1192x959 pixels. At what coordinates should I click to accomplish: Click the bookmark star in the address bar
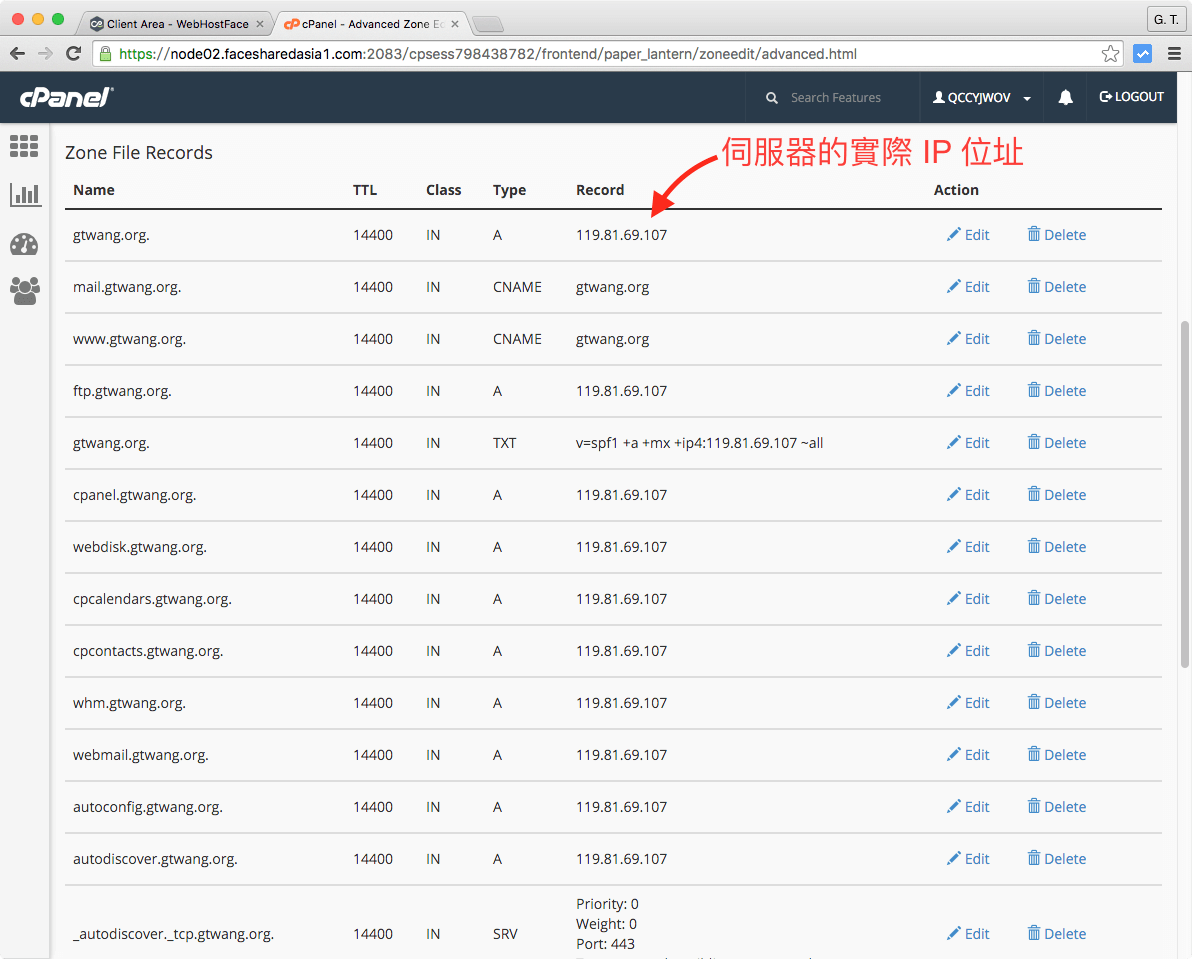pos(1110,53)
